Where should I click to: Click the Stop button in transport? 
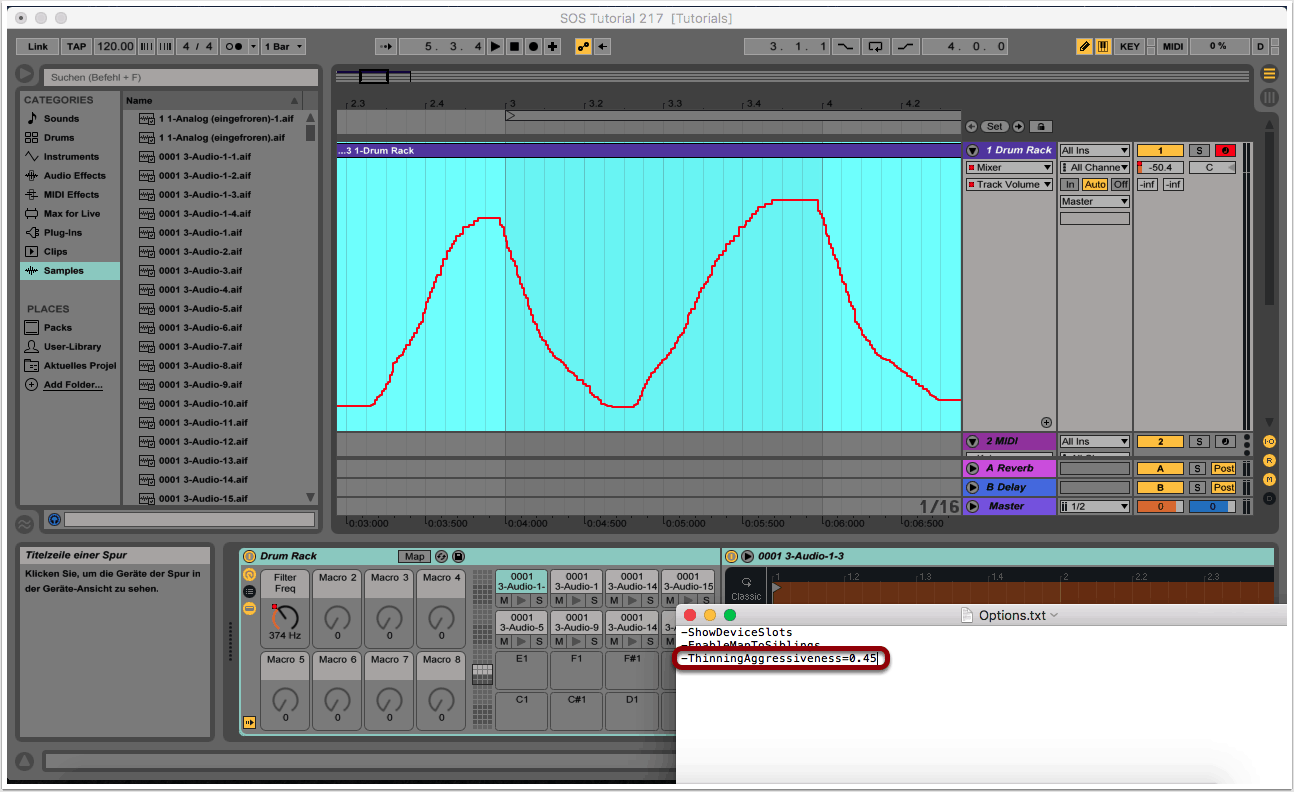pyautogui.click(x=514, y=47)
